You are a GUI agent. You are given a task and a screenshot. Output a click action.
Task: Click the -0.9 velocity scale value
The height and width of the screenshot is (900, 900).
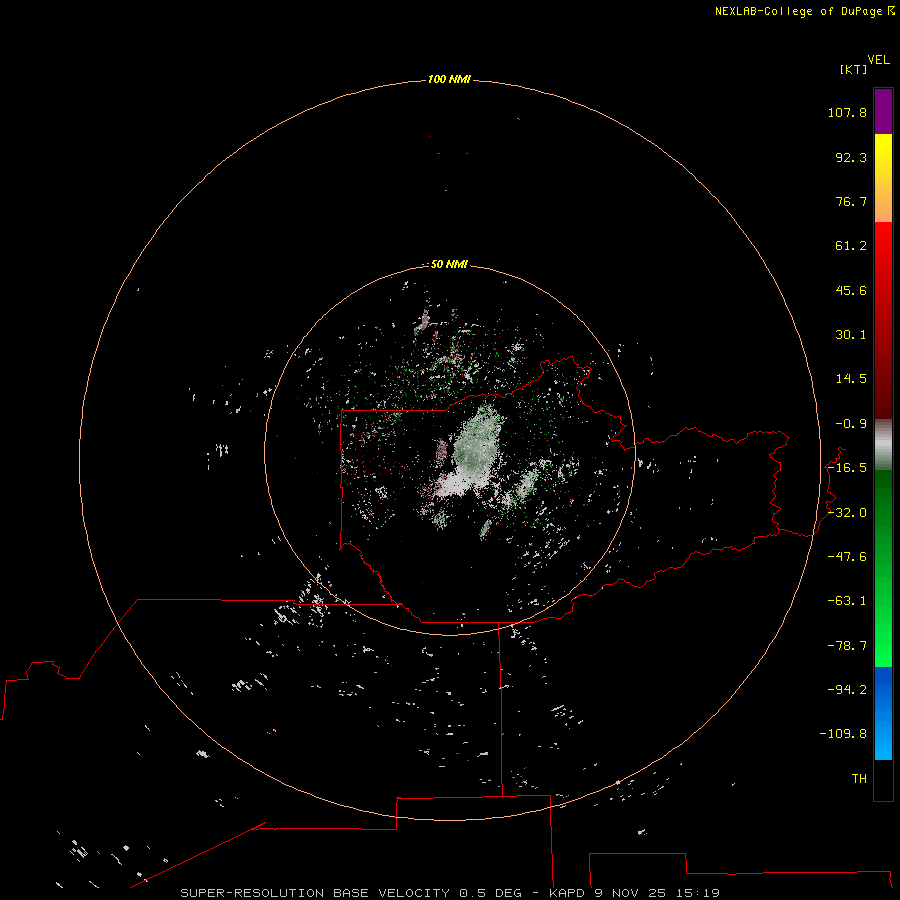[x=851, y=424]
